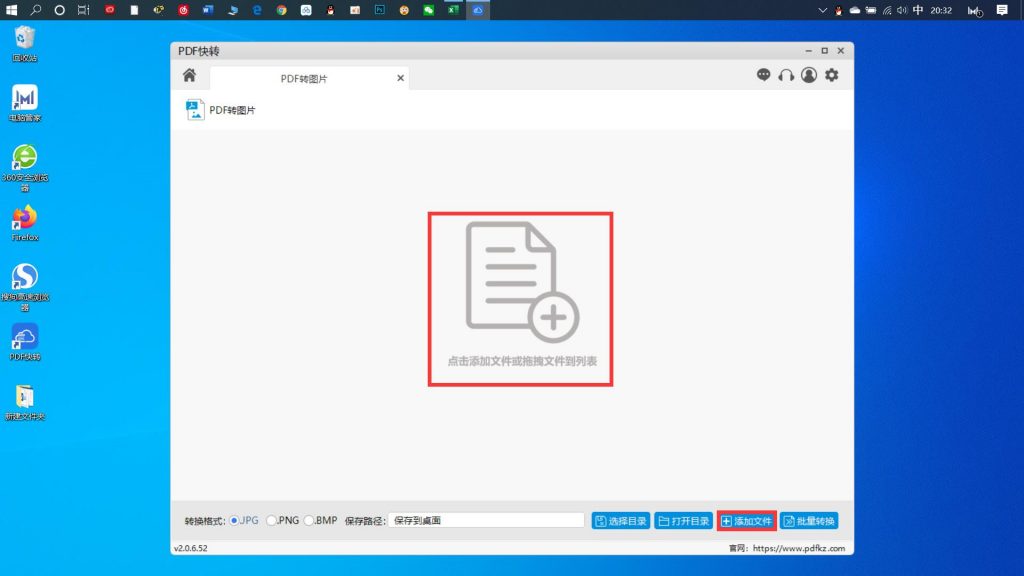Open Chrome from the taskbar
The width and height of the screenshot is (1024, 576).
(x=281, y=10)
